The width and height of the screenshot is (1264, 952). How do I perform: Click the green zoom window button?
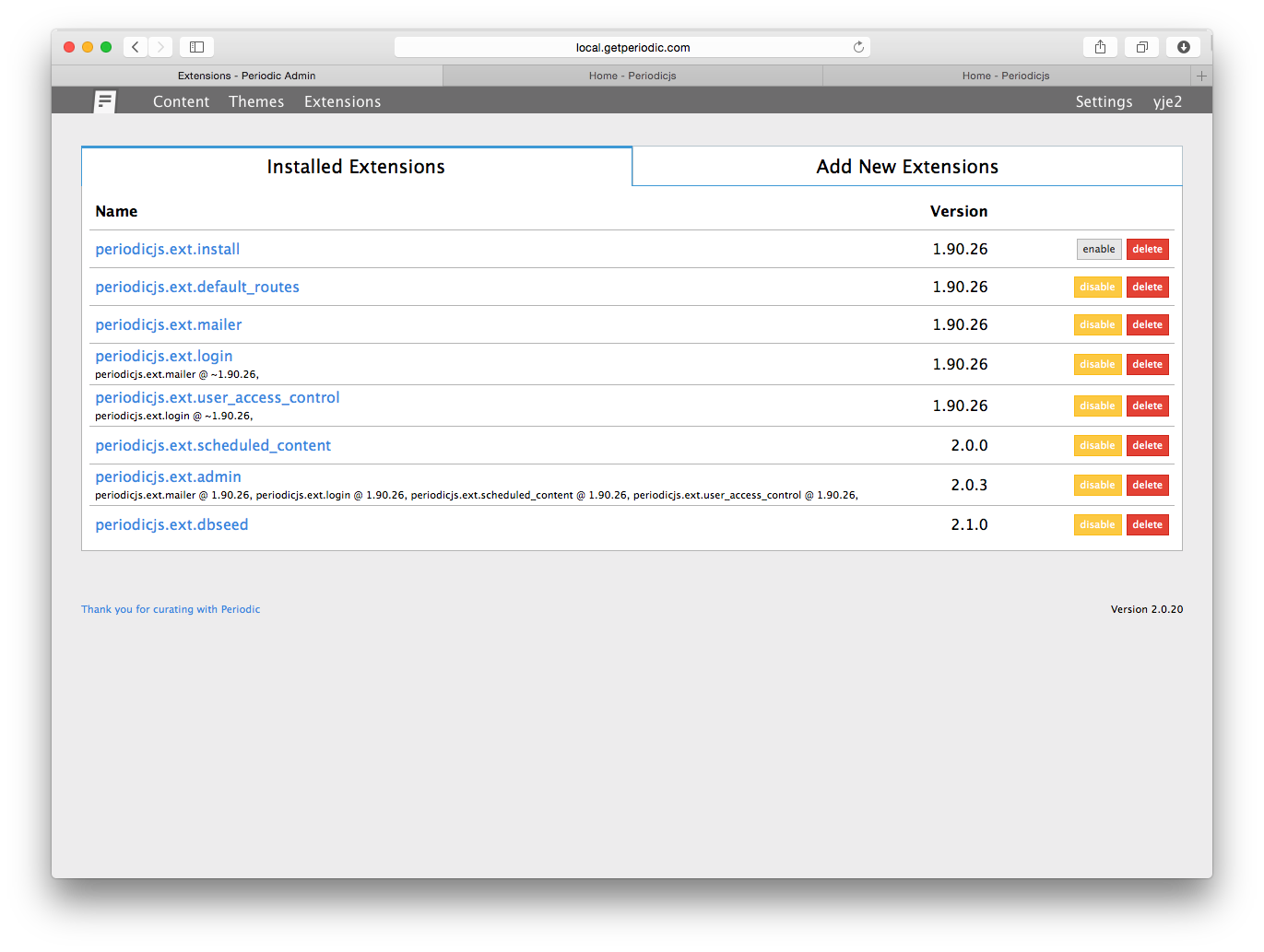coord(106,47)
